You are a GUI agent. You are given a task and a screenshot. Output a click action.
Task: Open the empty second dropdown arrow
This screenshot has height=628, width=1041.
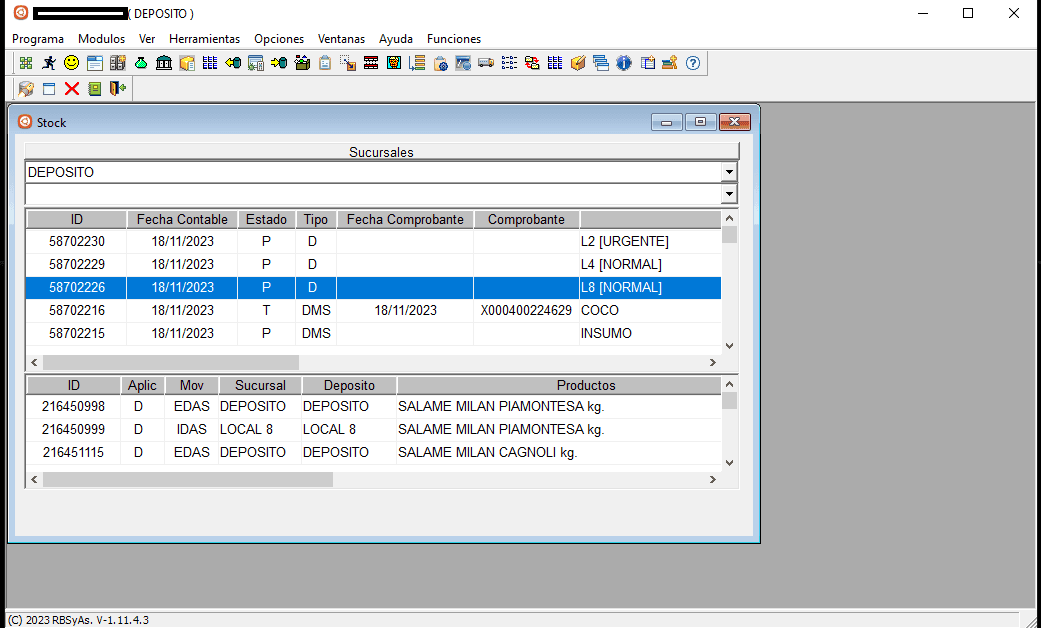pyautogui.click(x=729, y=194)
